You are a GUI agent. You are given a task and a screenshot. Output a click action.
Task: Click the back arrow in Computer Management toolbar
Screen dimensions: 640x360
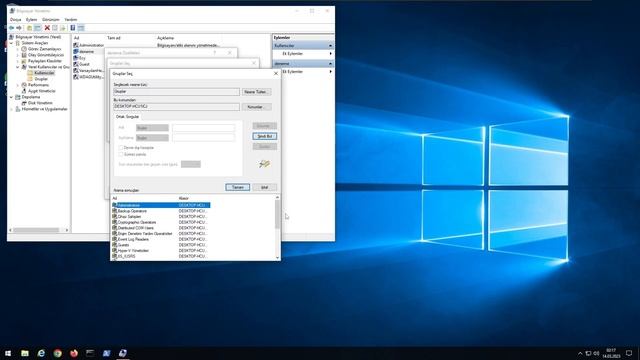click(x=11, y=28)
